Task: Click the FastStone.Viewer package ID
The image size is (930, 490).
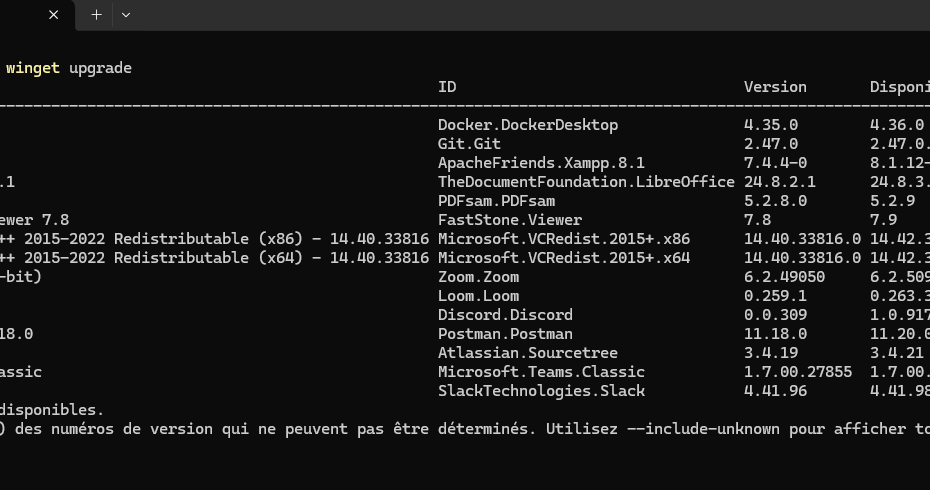Action: coord(510,220)
